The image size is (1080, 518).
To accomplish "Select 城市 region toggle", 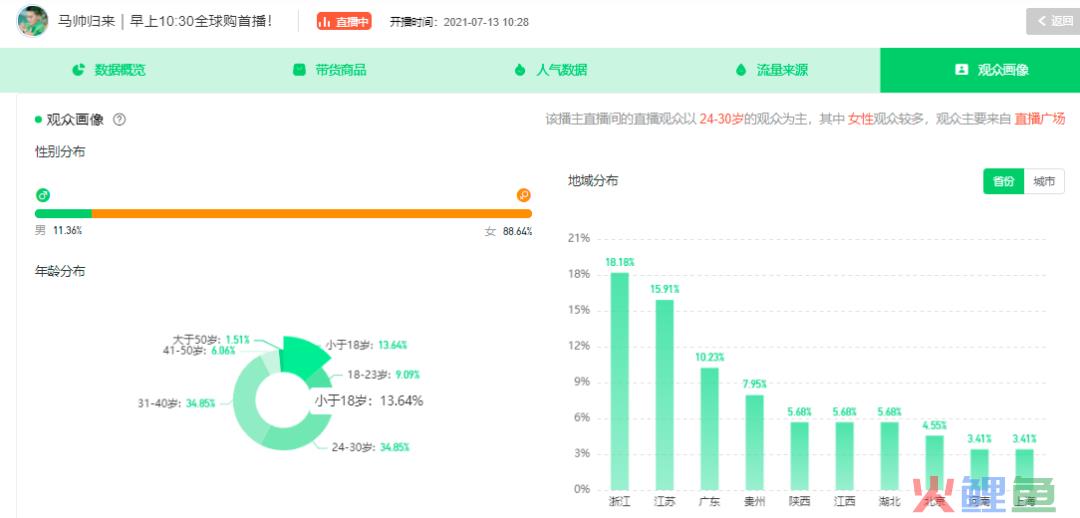I will tap(1044, 182).
